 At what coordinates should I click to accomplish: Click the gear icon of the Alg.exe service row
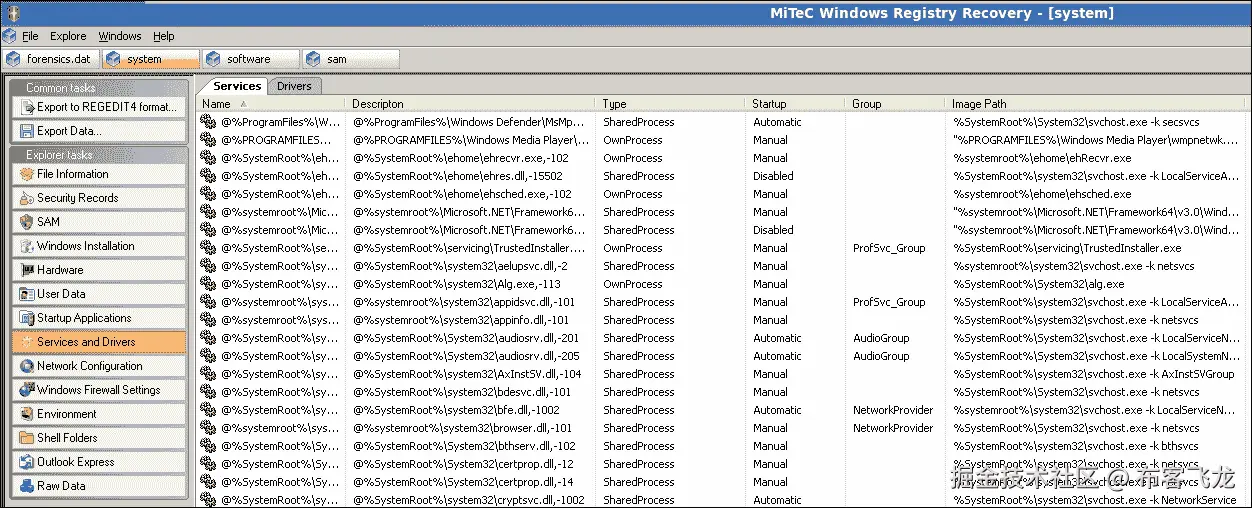point(208,284)
